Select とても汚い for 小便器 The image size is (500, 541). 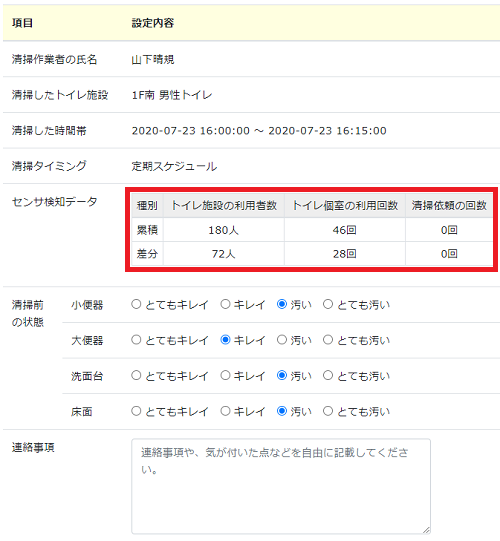[x=328, y=304]
